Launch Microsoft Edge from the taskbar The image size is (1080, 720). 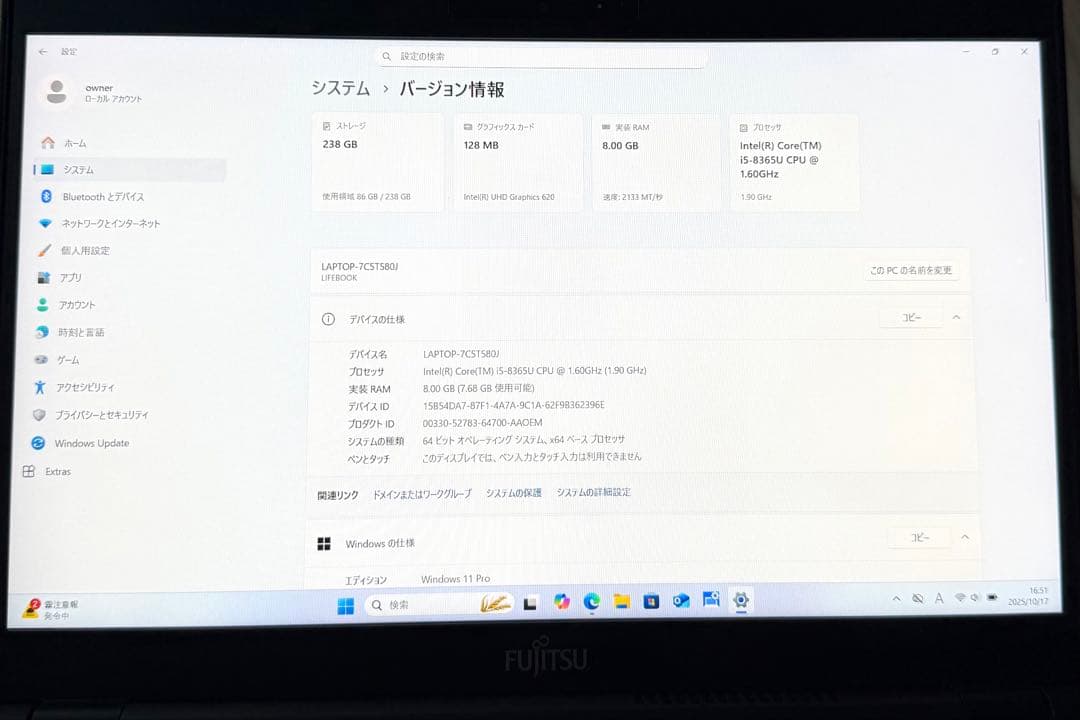coord(591,601)
